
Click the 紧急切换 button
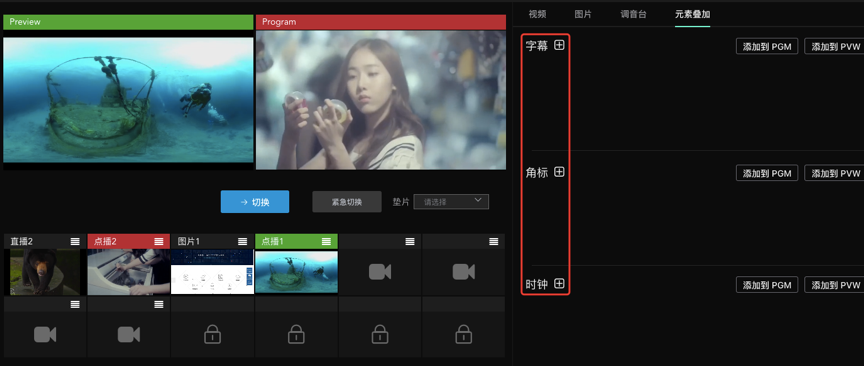tap(347, 202)
